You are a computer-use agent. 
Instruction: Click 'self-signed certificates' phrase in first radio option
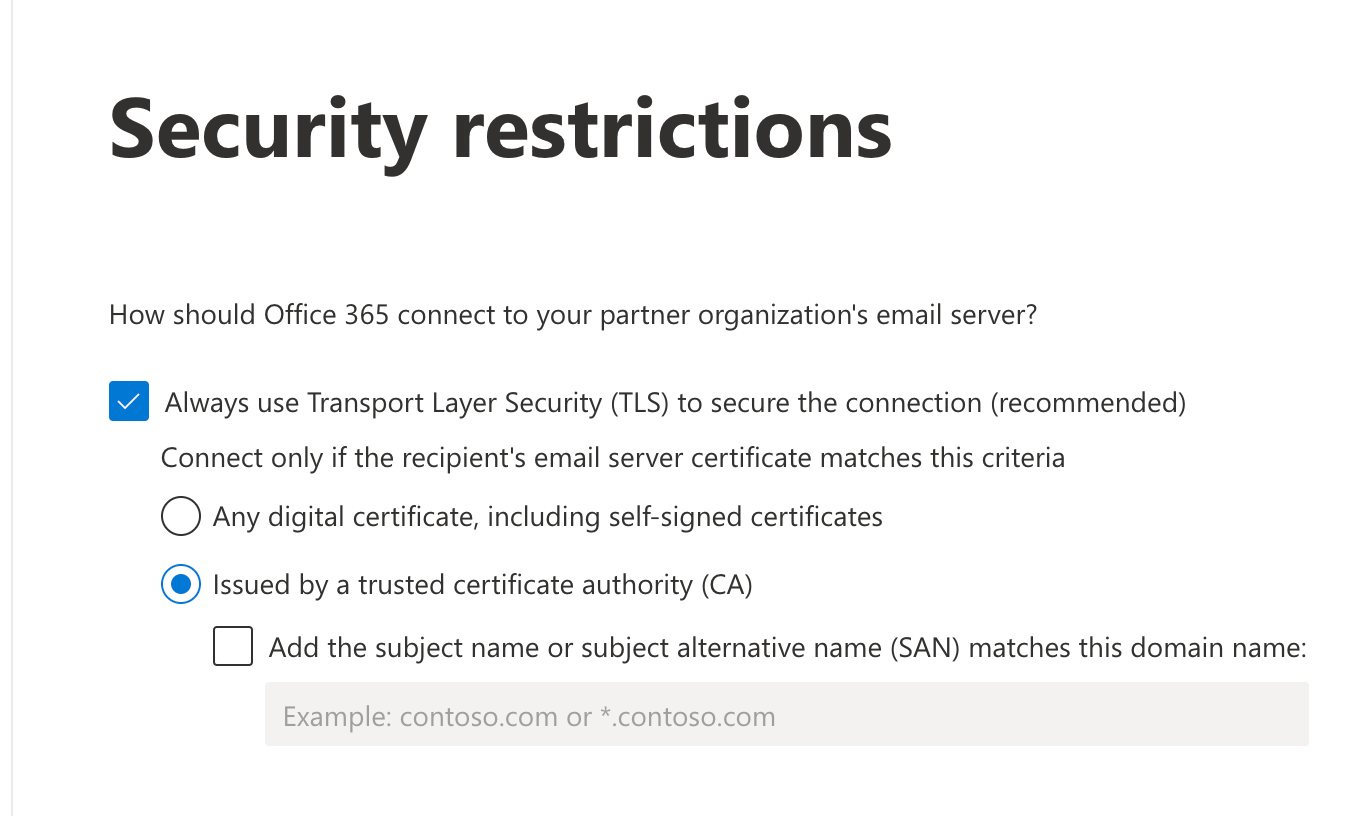745,517
